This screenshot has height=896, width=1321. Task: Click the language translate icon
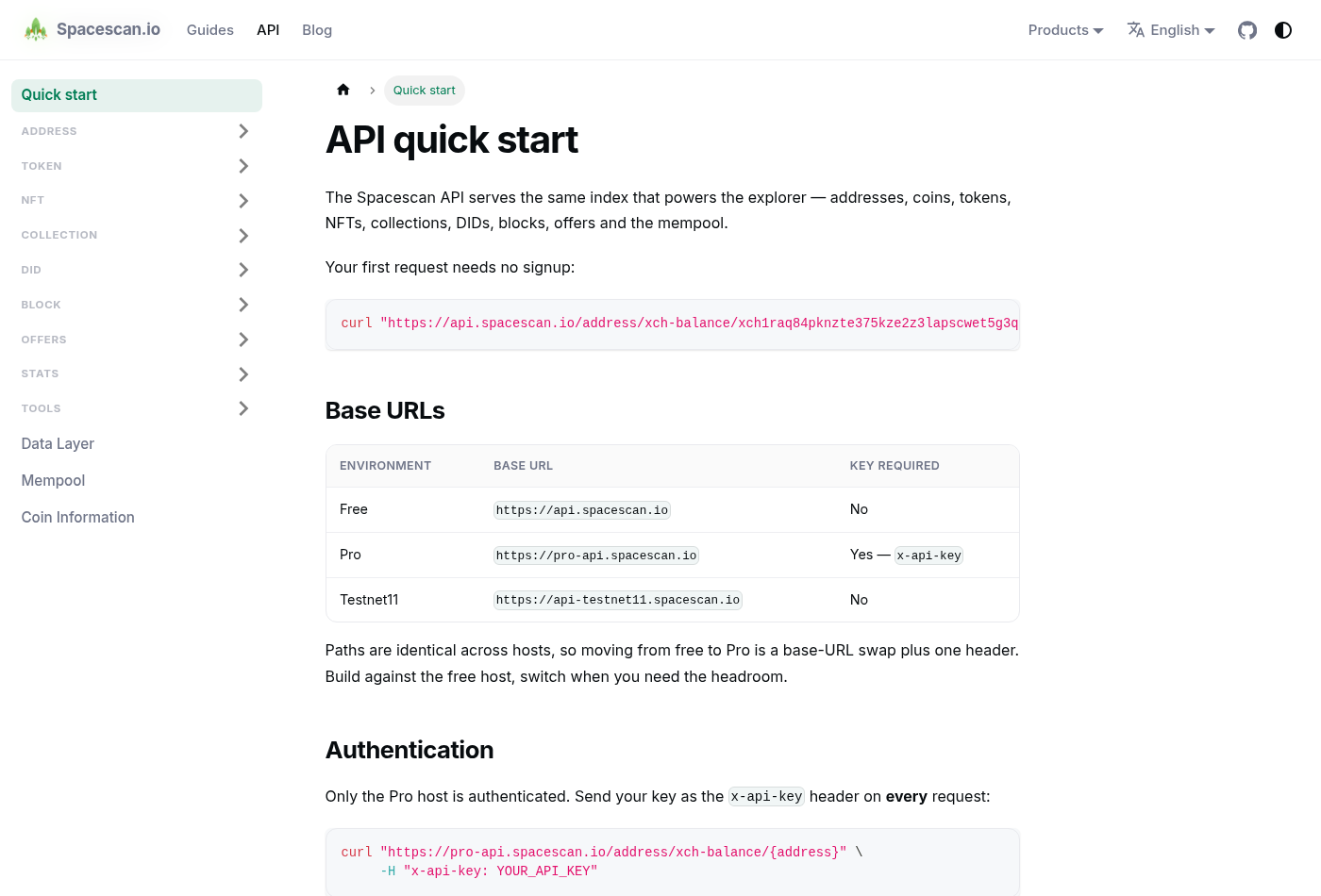coord(1136,29)
